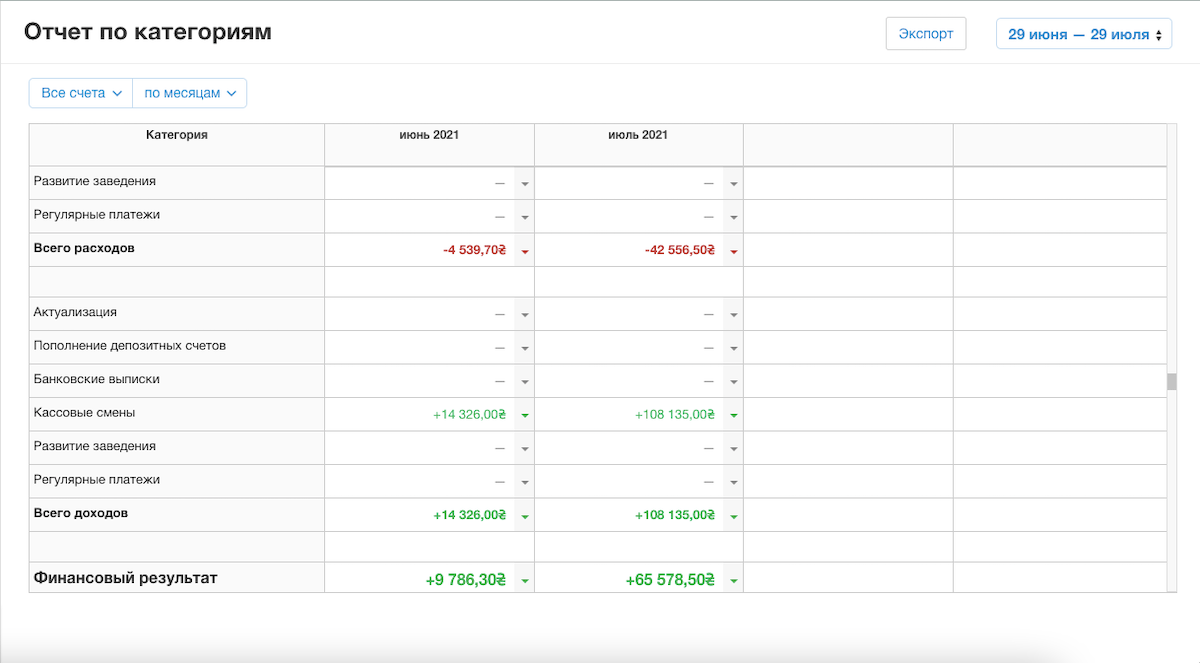Click gray arrow for June Актуализация

pos(525,315)
